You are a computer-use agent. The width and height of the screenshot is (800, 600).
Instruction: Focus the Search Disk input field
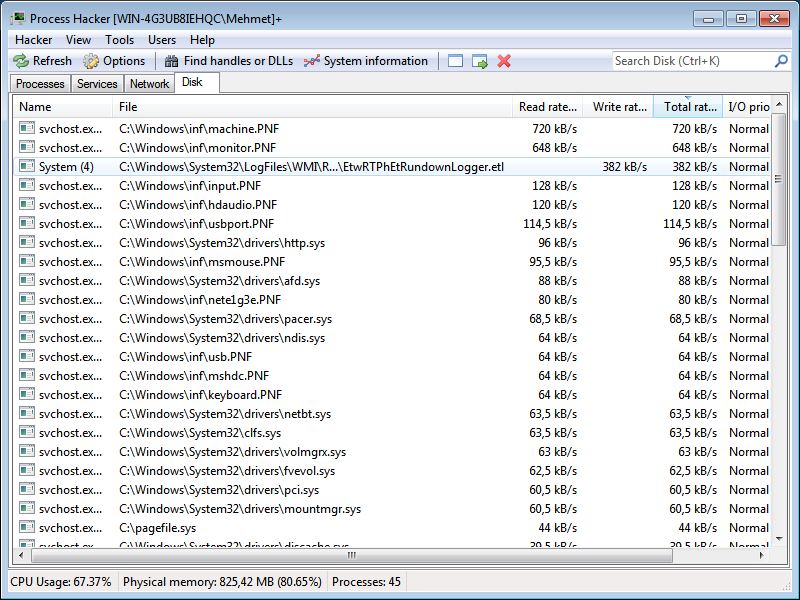(693, 61)
